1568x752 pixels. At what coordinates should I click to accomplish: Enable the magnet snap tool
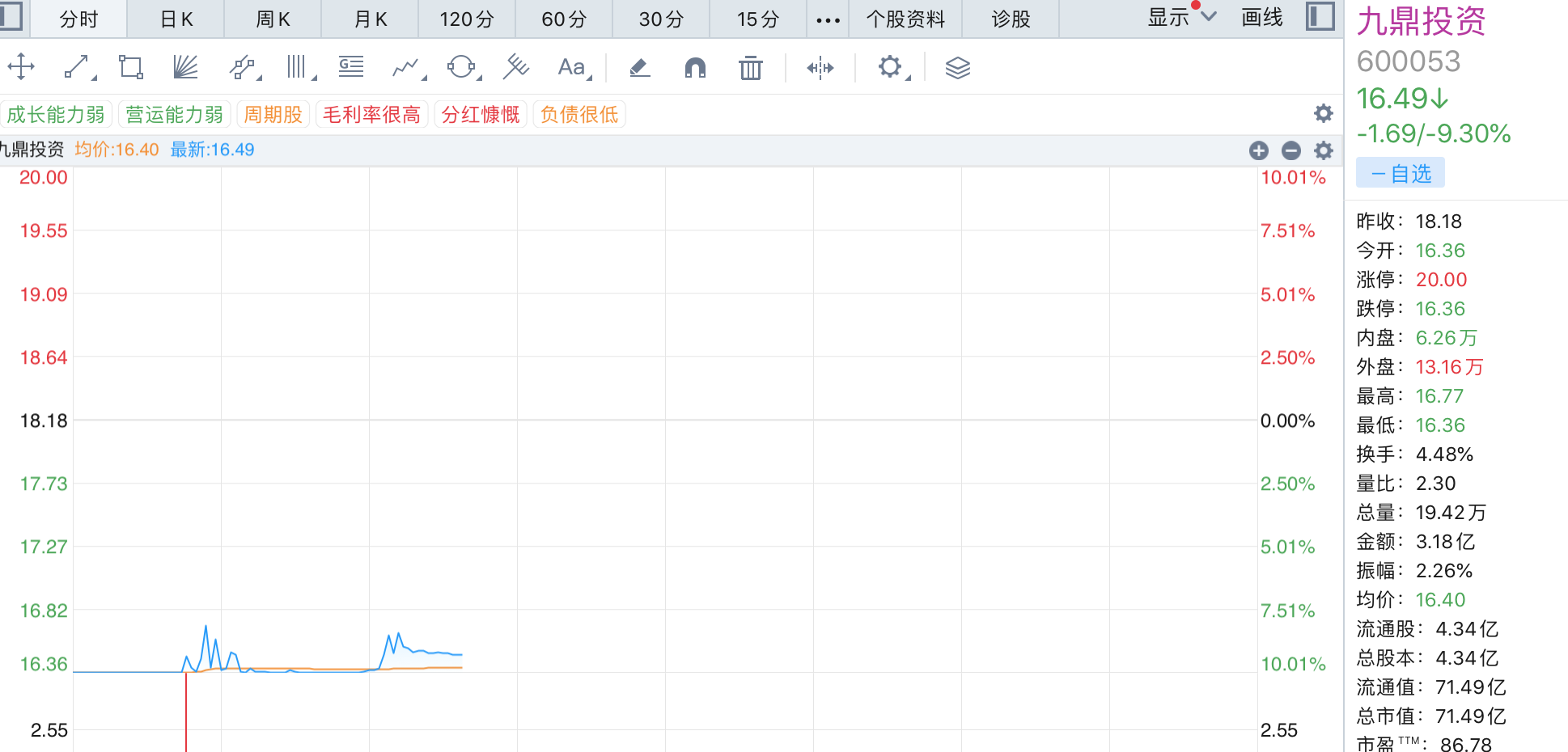click(x=695, y=67)
